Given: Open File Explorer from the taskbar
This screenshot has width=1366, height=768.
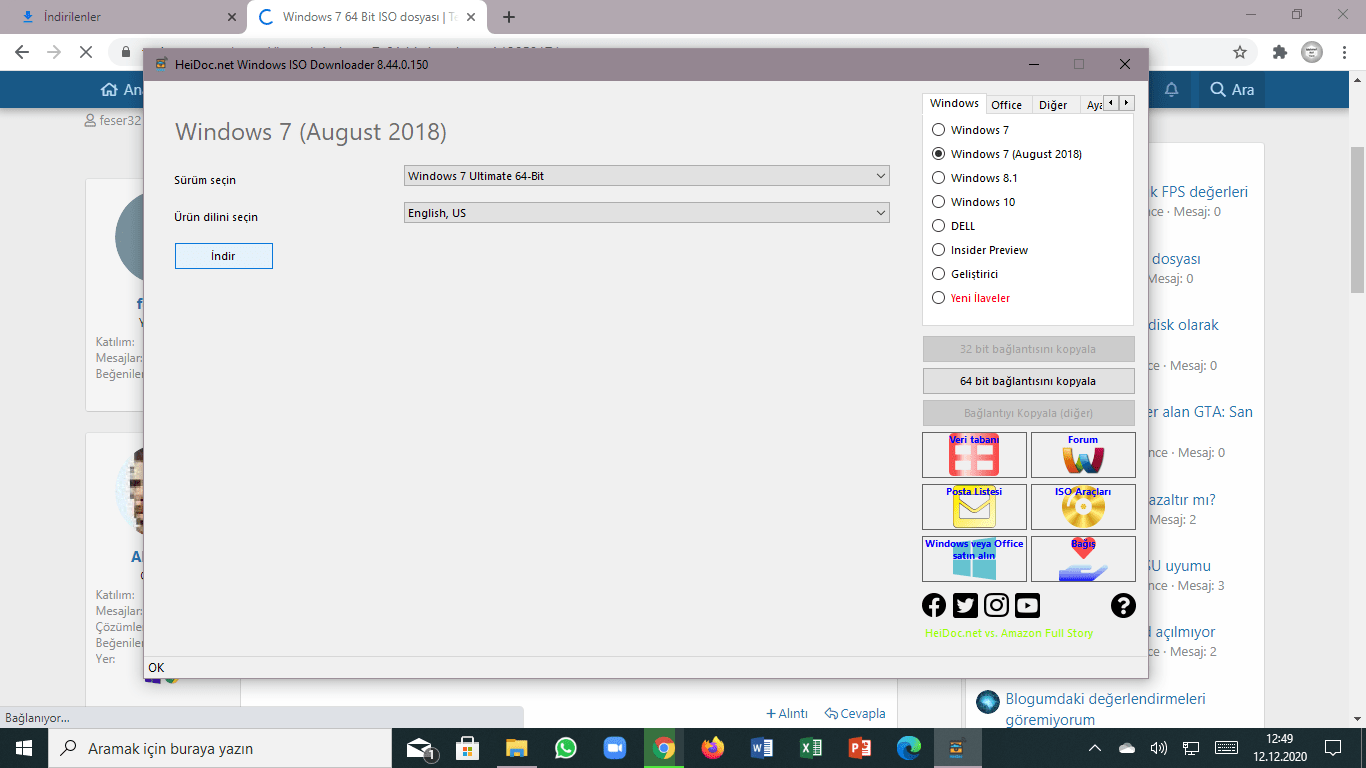Looking at the screenshot, I should [x=516, y=748].
